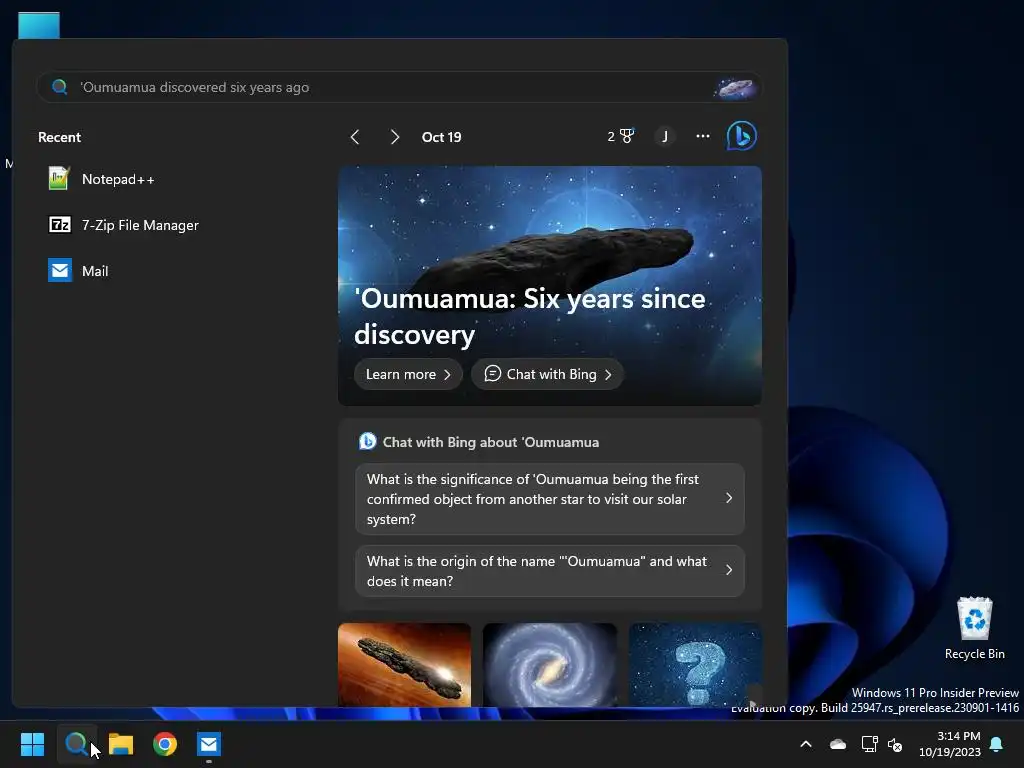Open the J account profile button
This screenshot has height=768, width=1024.
pos(665,136)
